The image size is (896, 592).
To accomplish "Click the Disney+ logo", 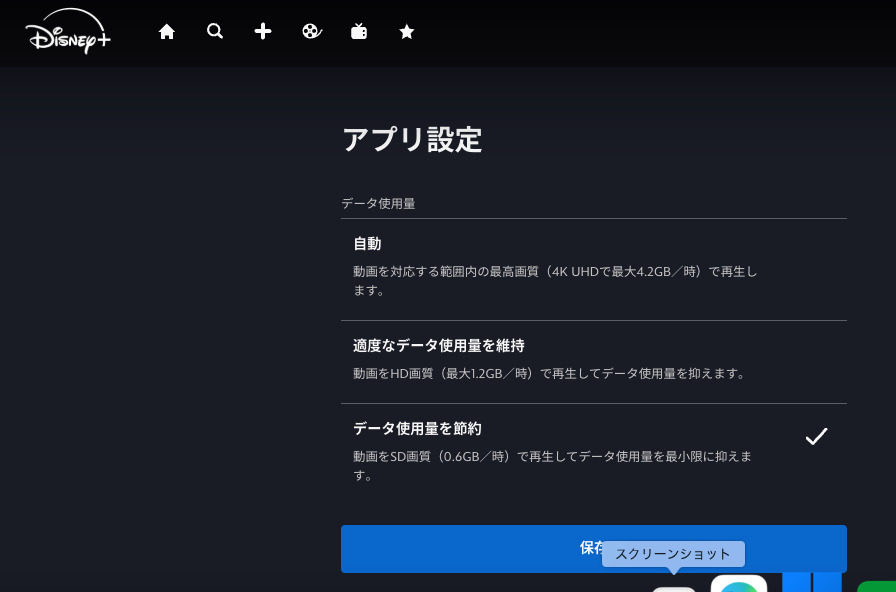I will (67, 31).
